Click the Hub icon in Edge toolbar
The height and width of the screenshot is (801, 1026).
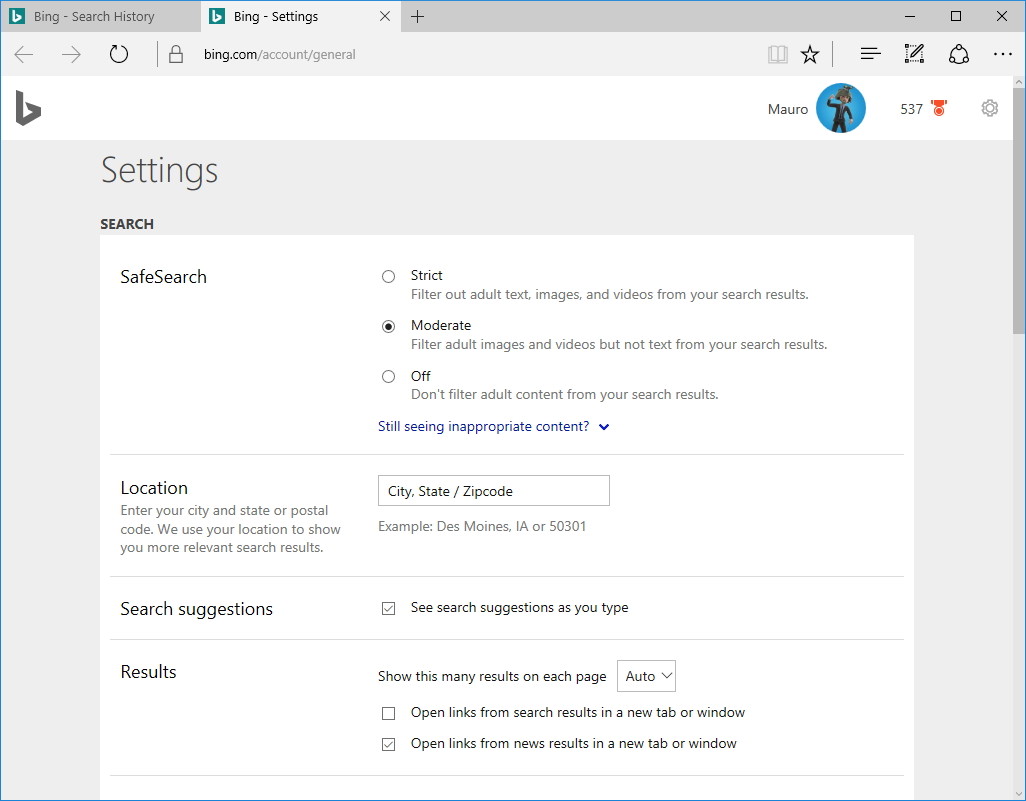(x=869, y=54)
